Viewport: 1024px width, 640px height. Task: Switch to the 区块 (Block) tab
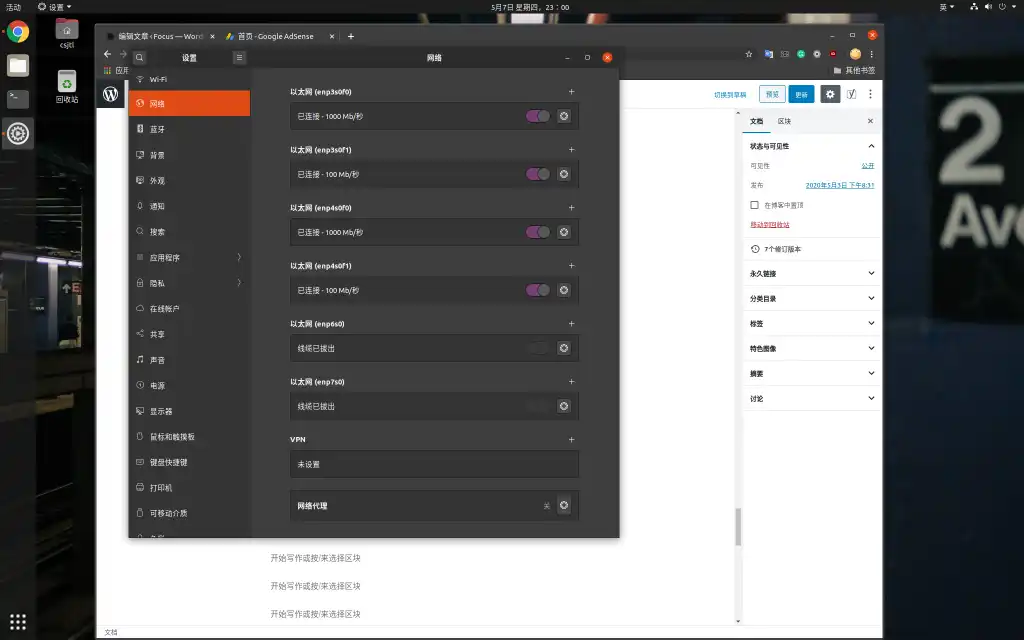(x=785, y=121)
